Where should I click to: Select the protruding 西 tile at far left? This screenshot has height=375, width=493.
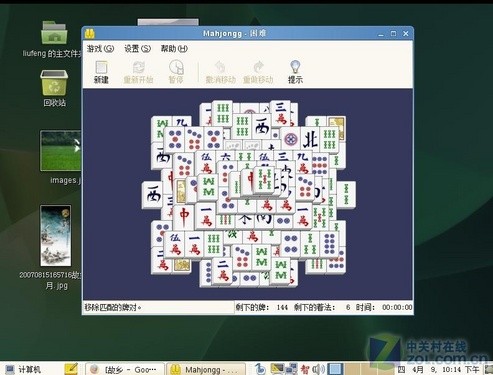click(152, 195)
